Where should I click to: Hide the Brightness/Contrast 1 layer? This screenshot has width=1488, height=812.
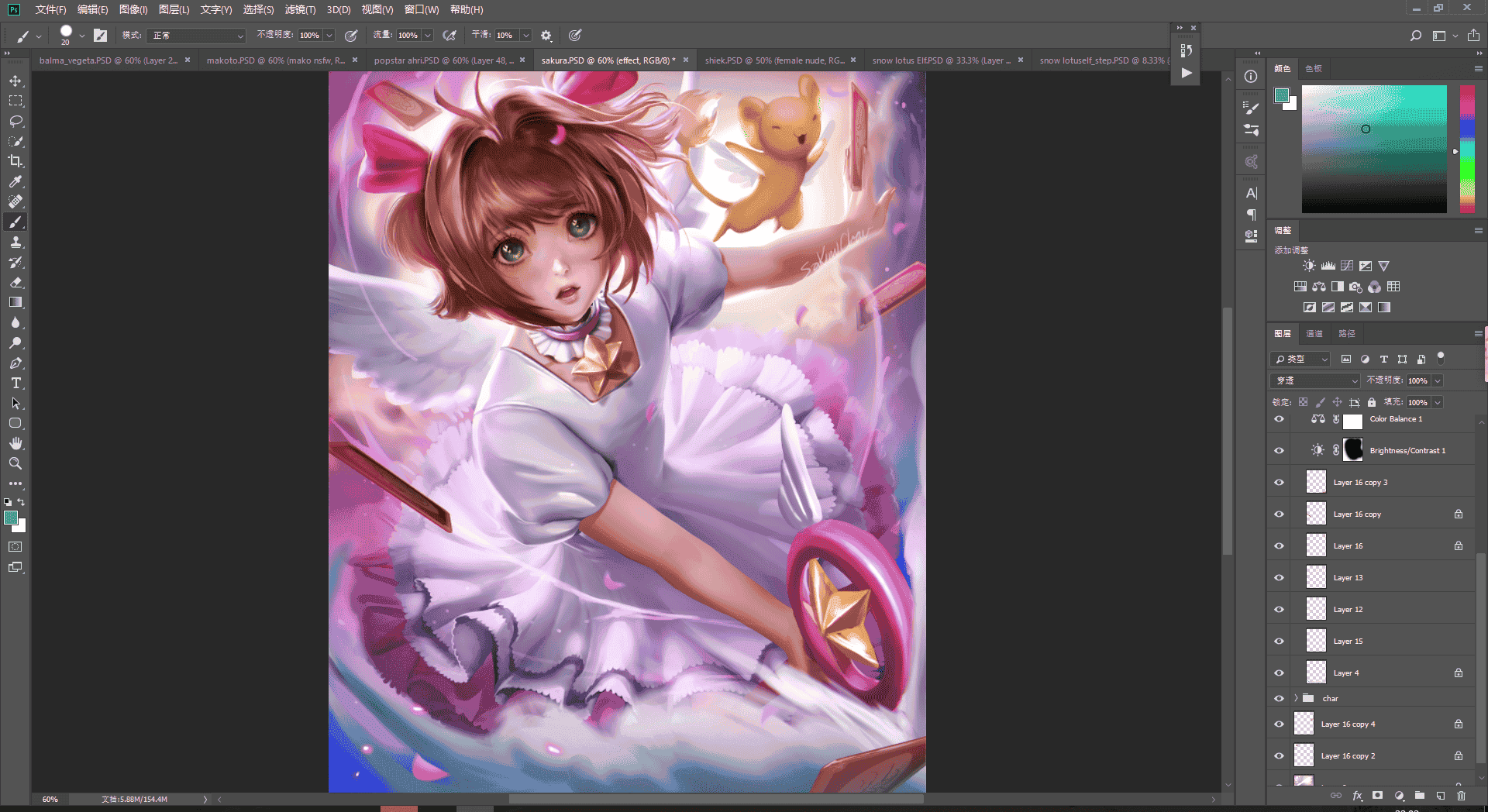(x=1279, y=451)
